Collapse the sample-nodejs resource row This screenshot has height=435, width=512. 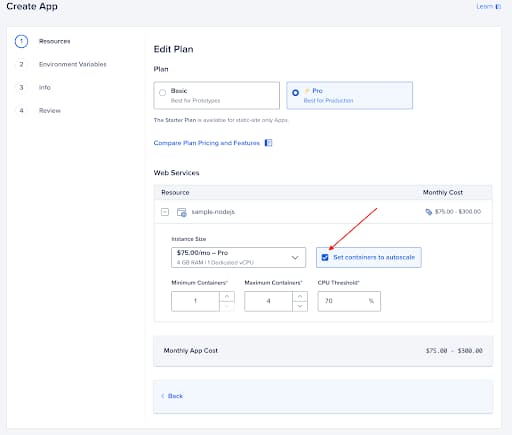[x=165, y=212]
